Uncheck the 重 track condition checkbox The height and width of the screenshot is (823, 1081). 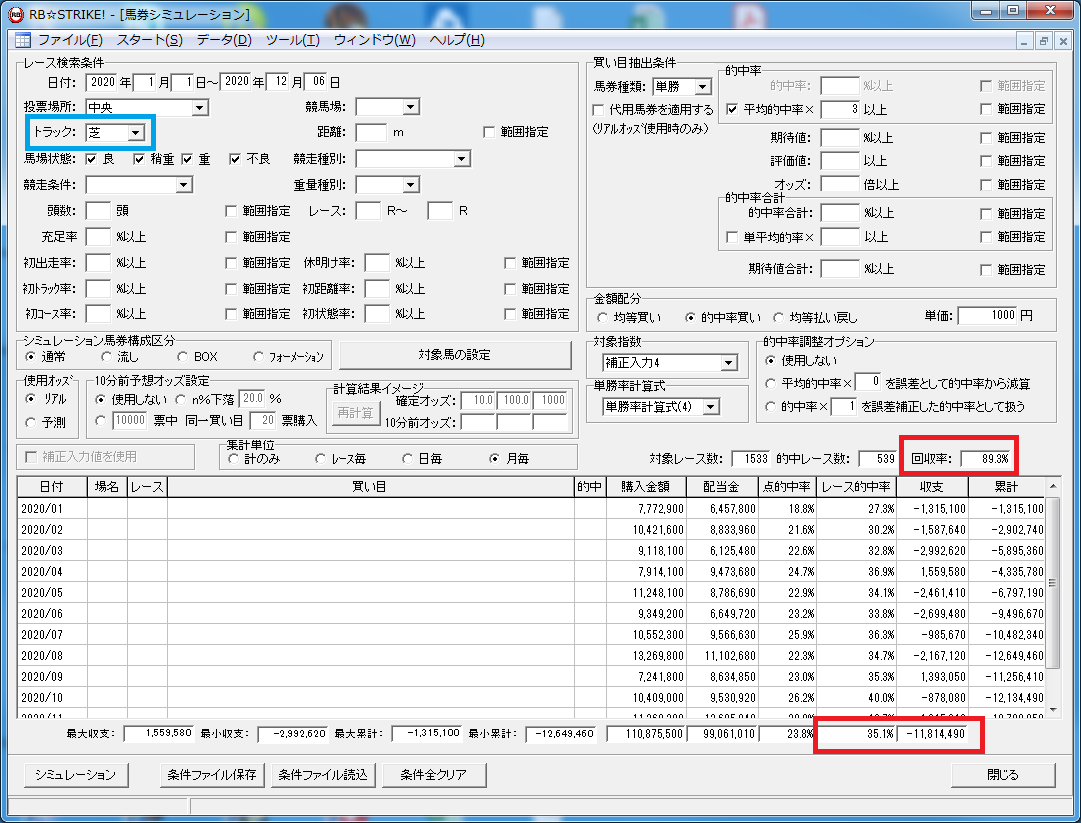[x=188, y=159]
